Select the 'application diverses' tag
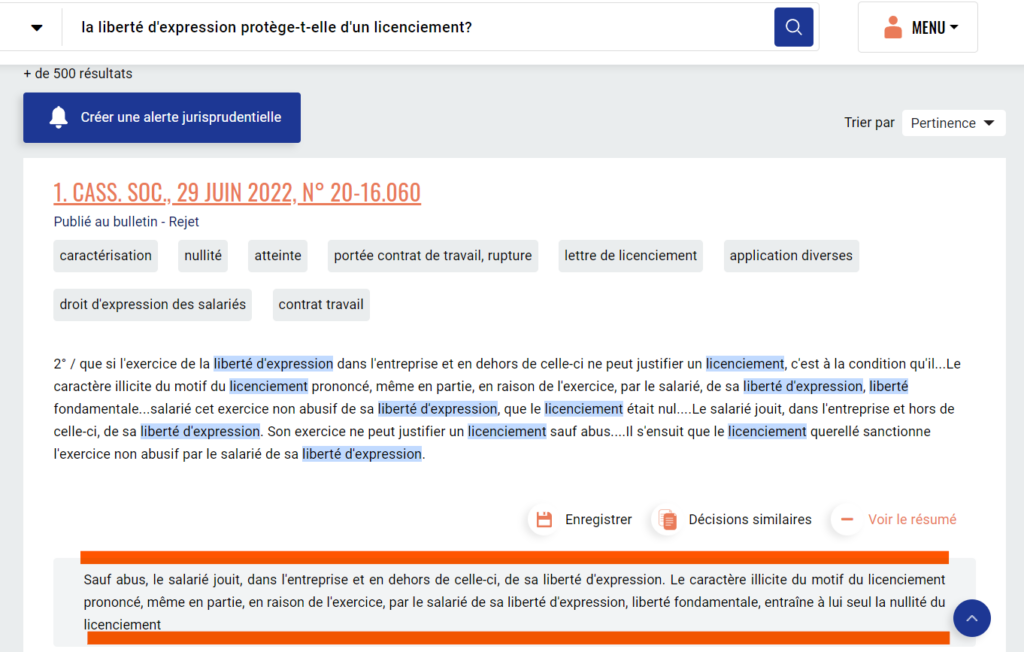 [x=791, y=255]
